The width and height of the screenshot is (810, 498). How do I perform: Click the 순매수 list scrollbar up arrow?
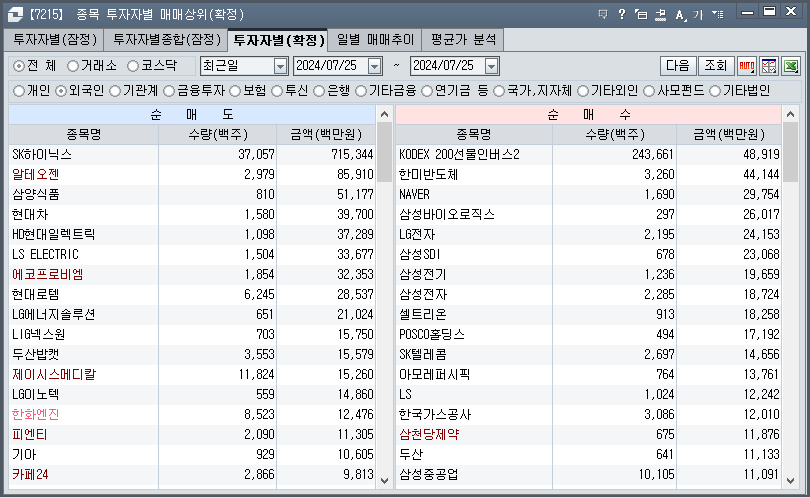[x=790, y=114]
